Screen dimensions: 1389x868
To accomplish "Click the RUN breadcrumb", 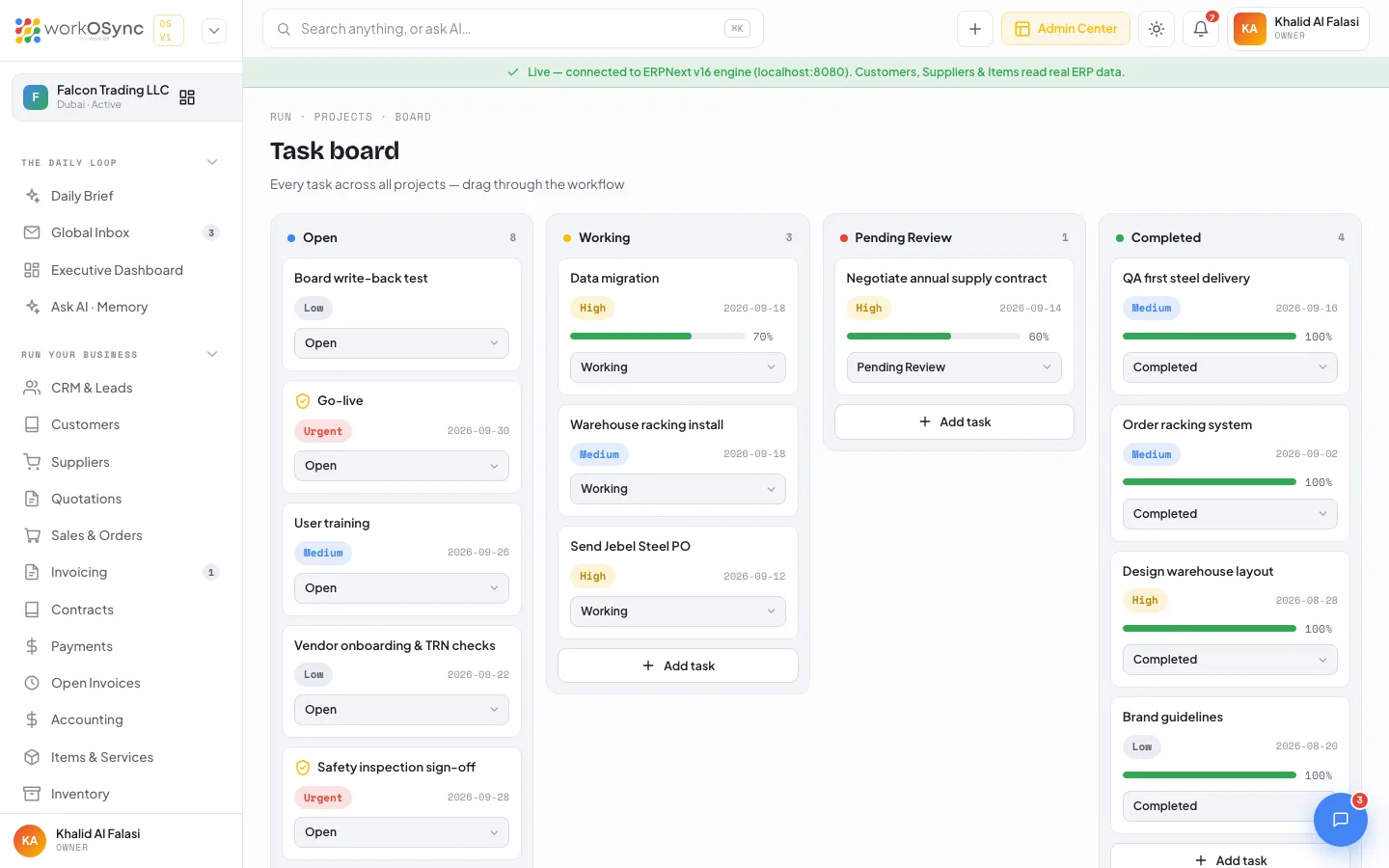I will [281, 117].
